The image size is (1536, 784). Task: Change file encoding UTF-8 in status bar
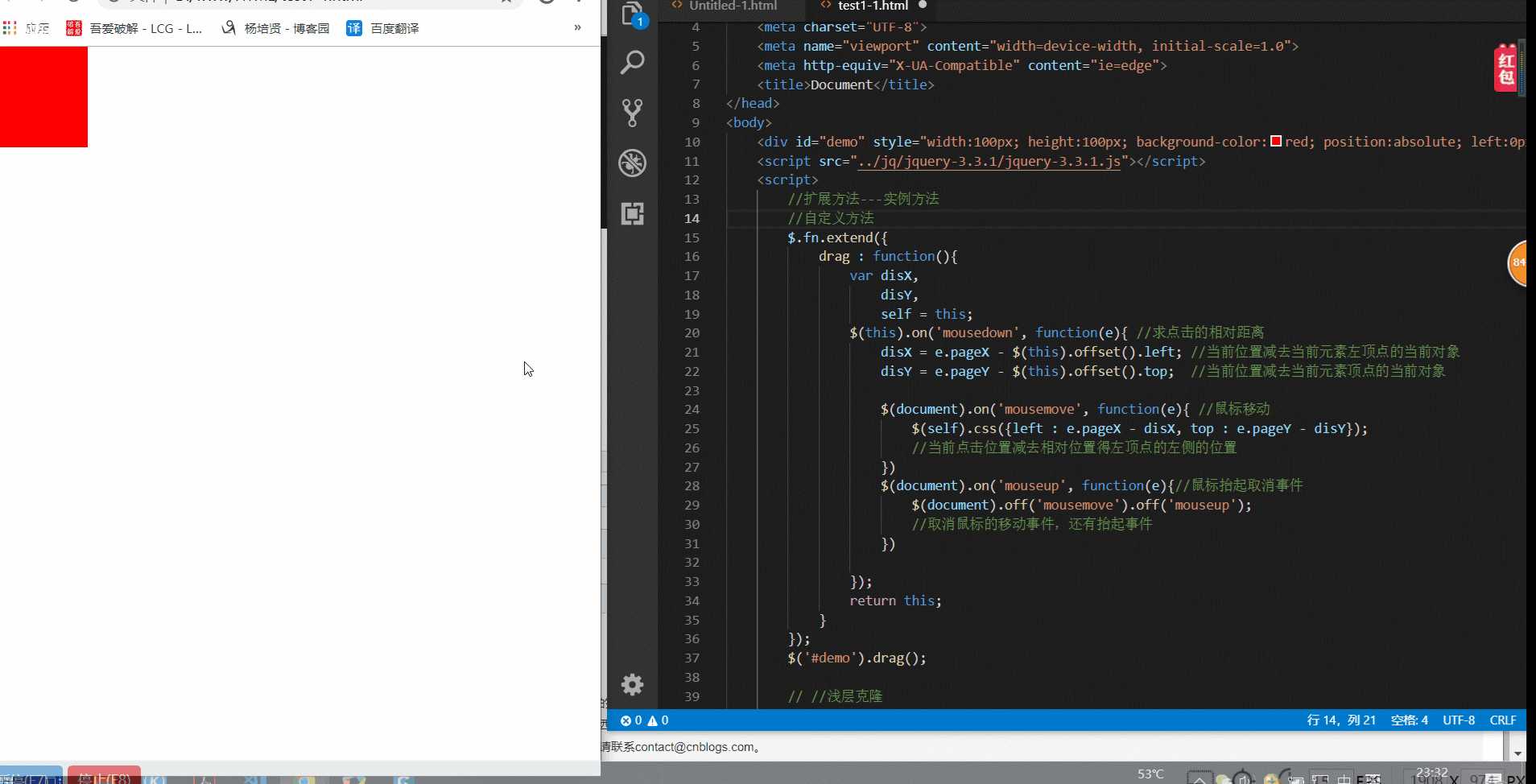(x=1459, y=720)
